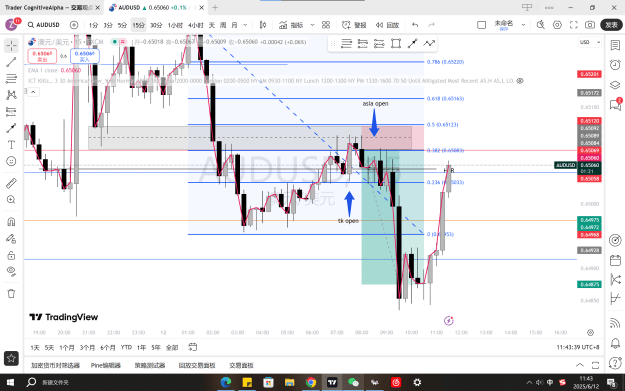The image size is (625, 391).
Task: Toggle hide all drawings eye icon
Action: coord(11,271)
